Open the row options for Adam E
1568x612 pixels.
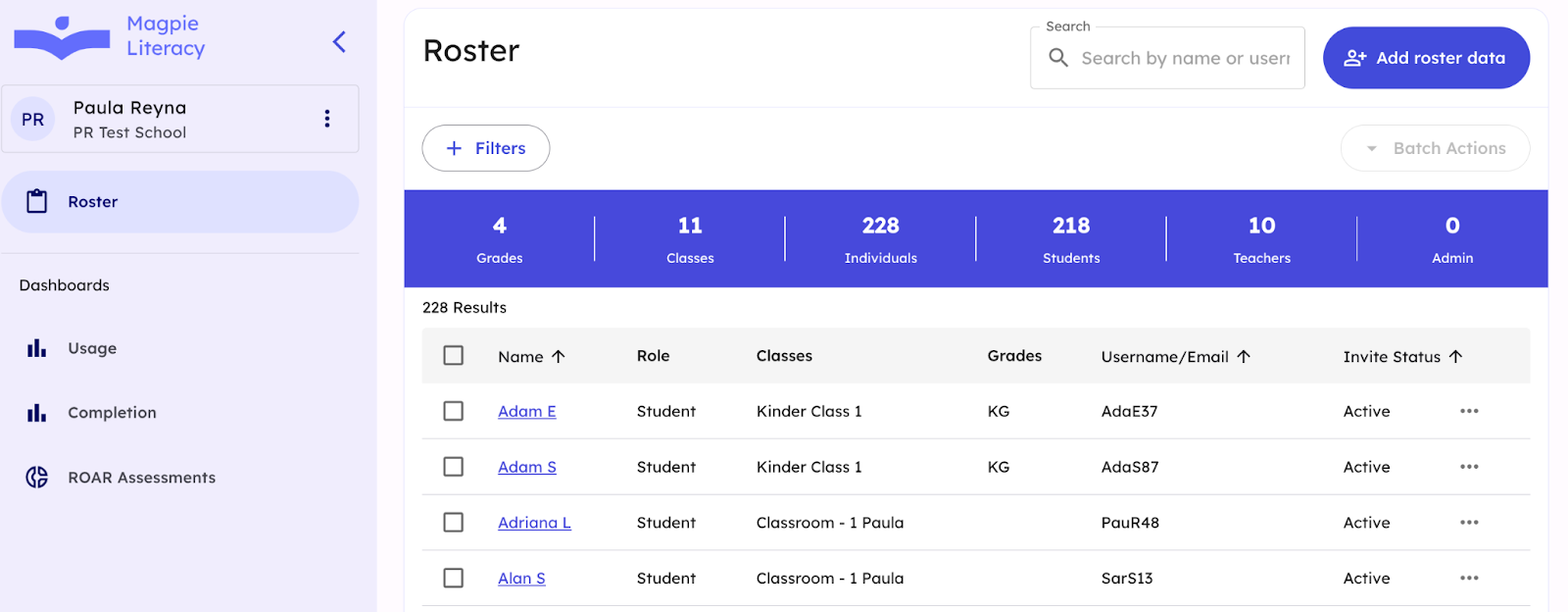coord(1468,411)
